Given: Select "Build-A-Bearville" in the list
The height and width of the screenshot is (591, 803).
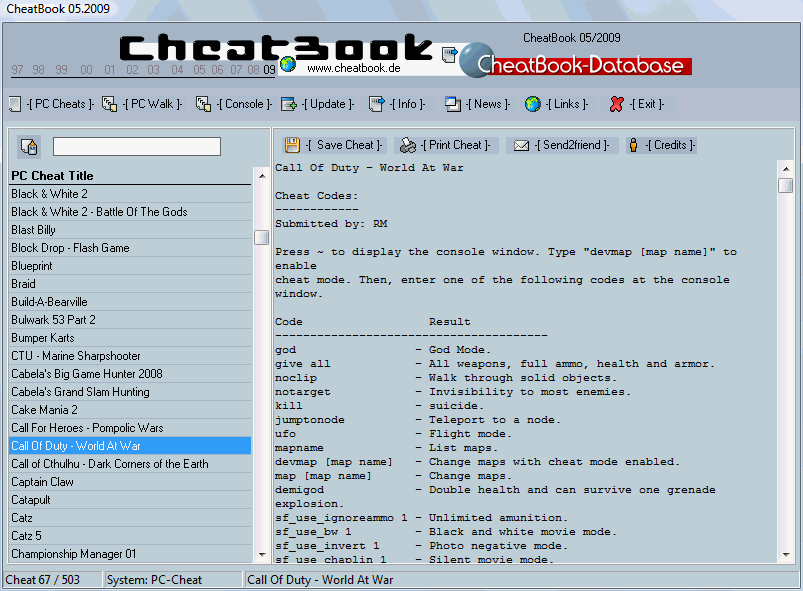Looking at the screenshot, I should point(131,302).
